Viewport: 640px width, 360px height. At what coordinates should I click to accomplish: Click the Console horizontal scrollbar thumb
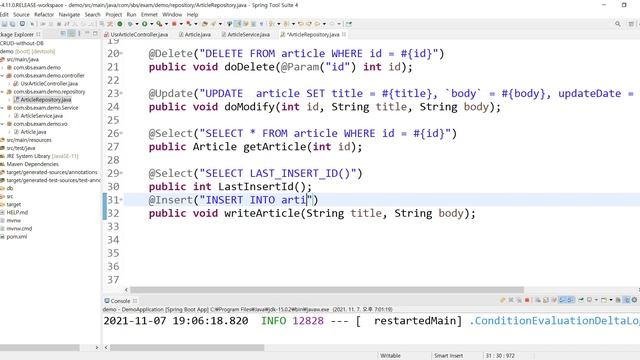[x=187, y=348]
